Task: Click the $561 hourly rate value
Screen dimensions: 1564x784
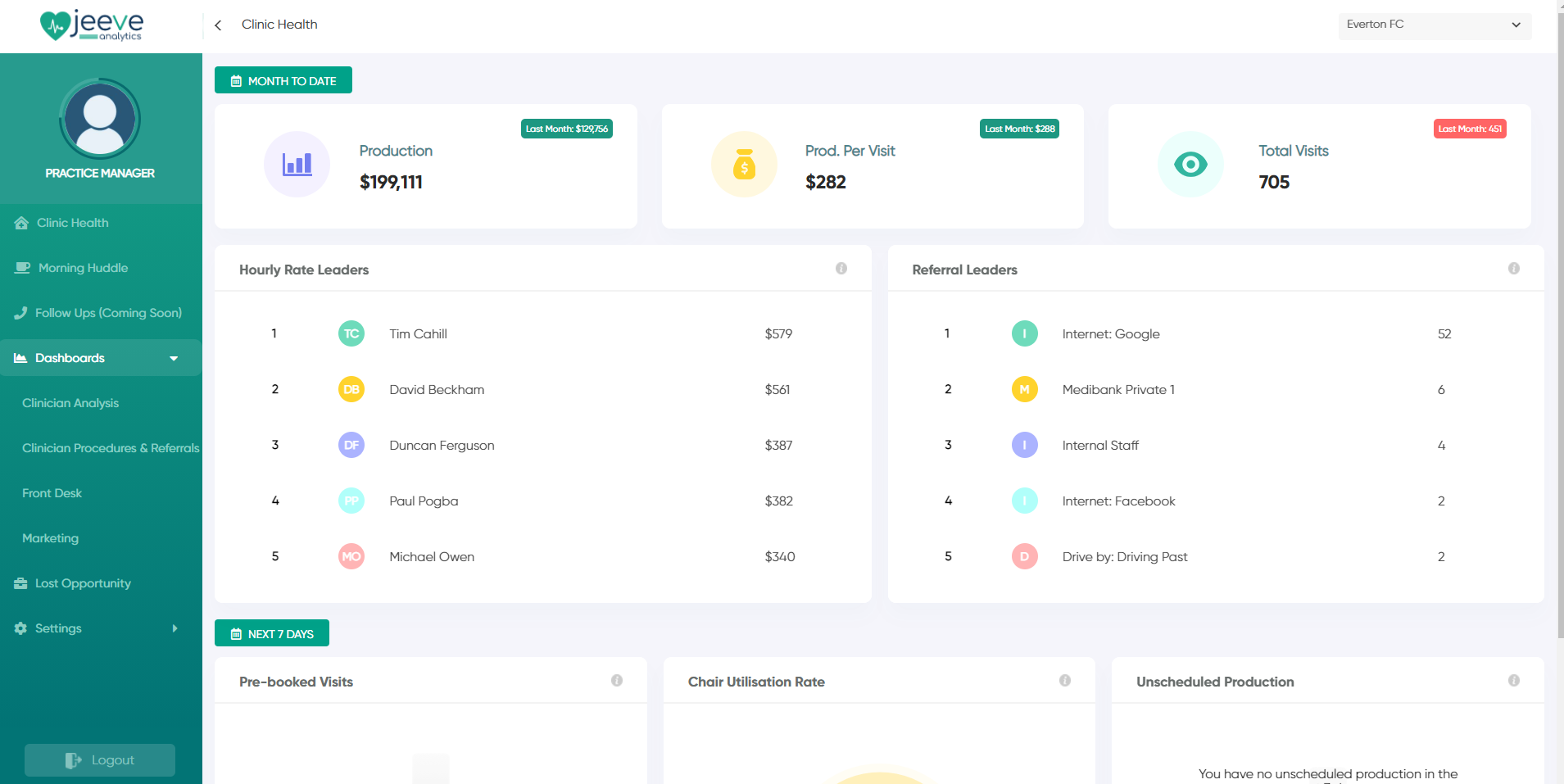Action: [x=777, y=389]
